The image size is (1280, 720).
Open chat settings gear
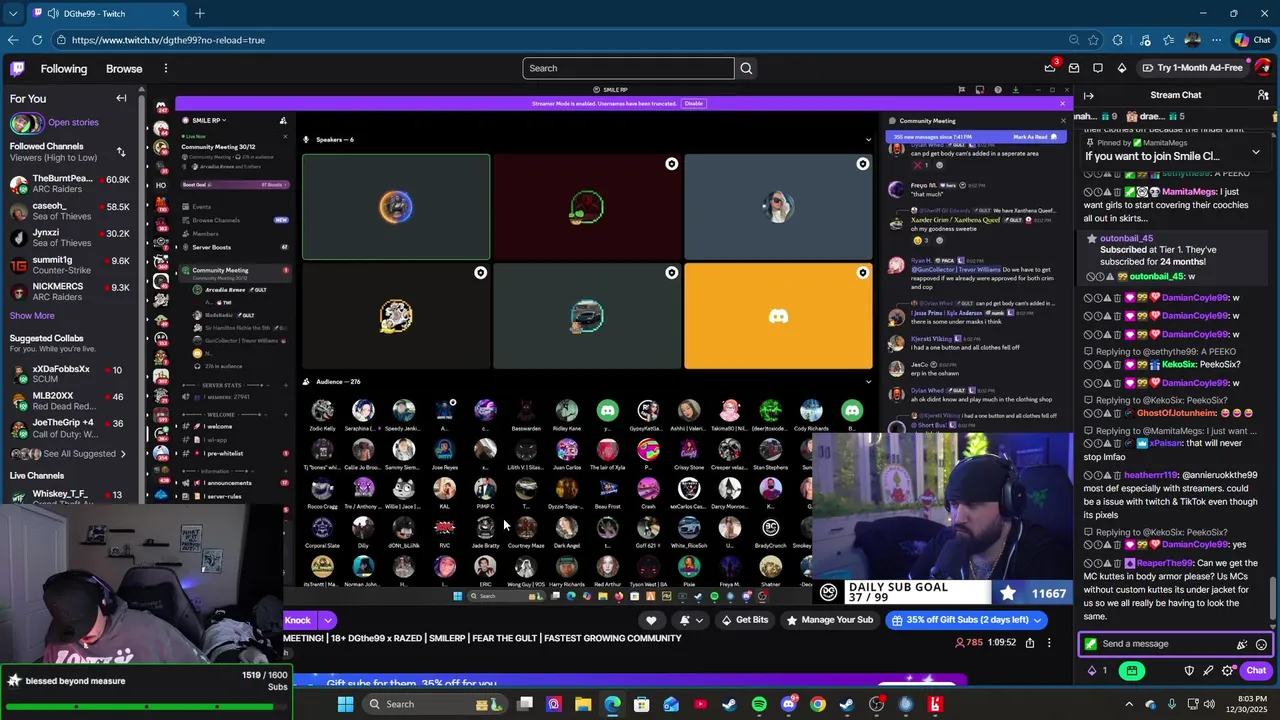point(1228,671)
